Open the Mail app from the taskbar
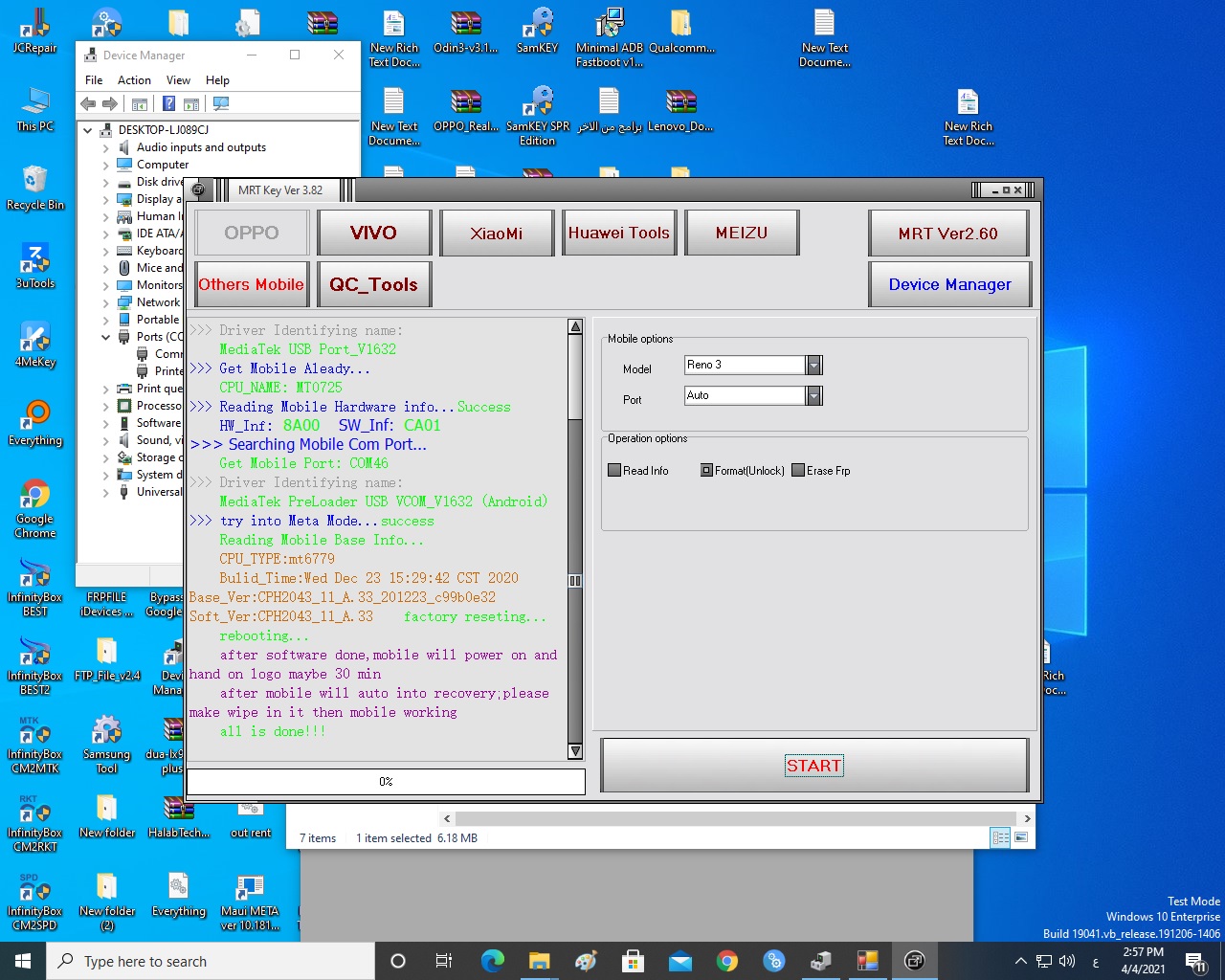The width and height of the screenshot is (1225, 980). (680, 961)
